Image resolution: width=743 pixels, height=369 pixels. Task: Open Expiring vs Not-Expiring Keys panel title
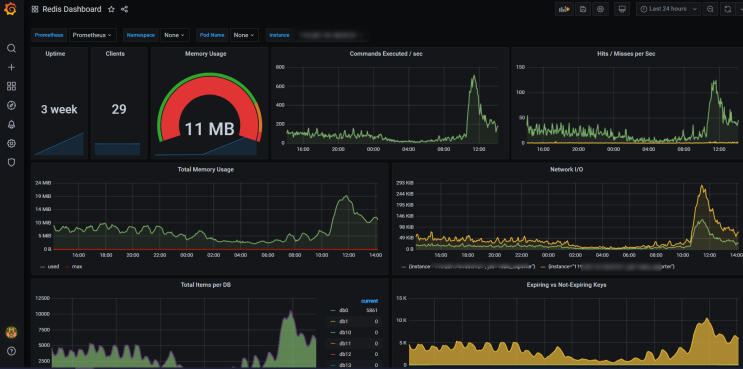tap(566, 285)
